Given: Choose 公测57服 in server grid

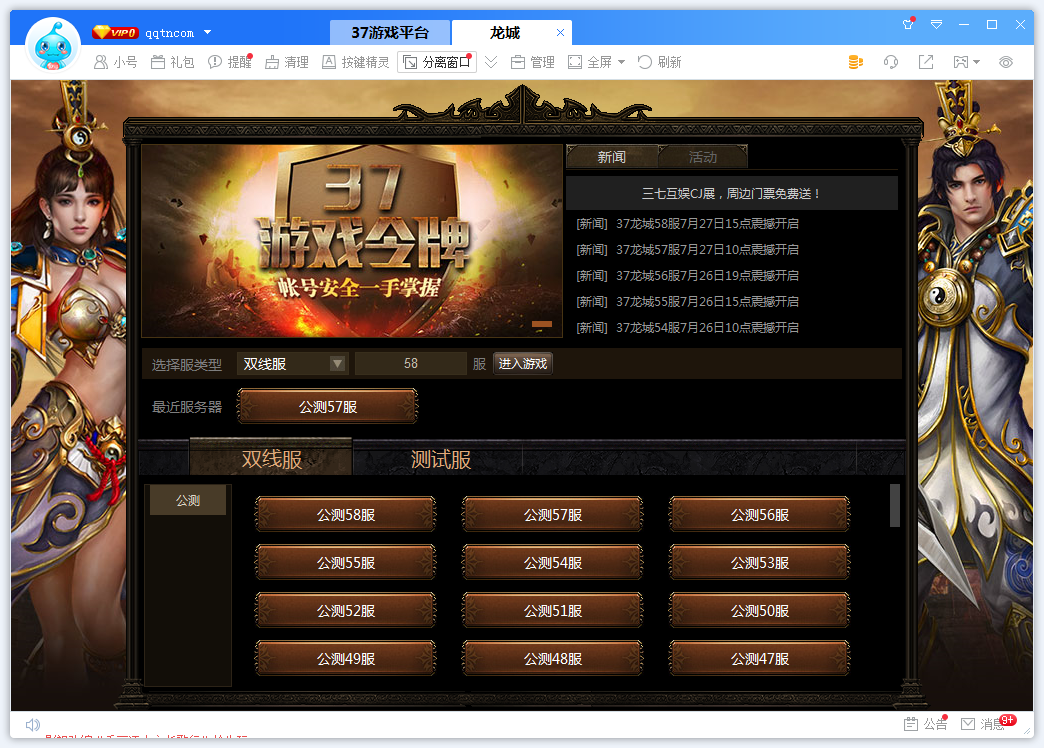Looking at the screenshot, I should (x=553, y=514).
